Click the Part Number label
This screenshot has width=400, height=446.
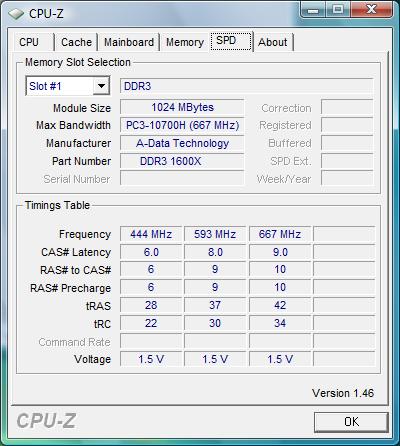pos(82,161)
